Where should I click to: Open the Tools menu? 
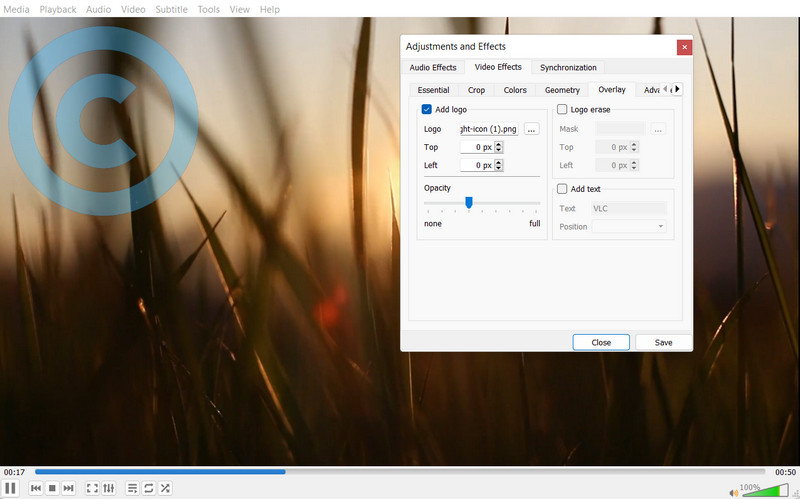tap(209, 9)
